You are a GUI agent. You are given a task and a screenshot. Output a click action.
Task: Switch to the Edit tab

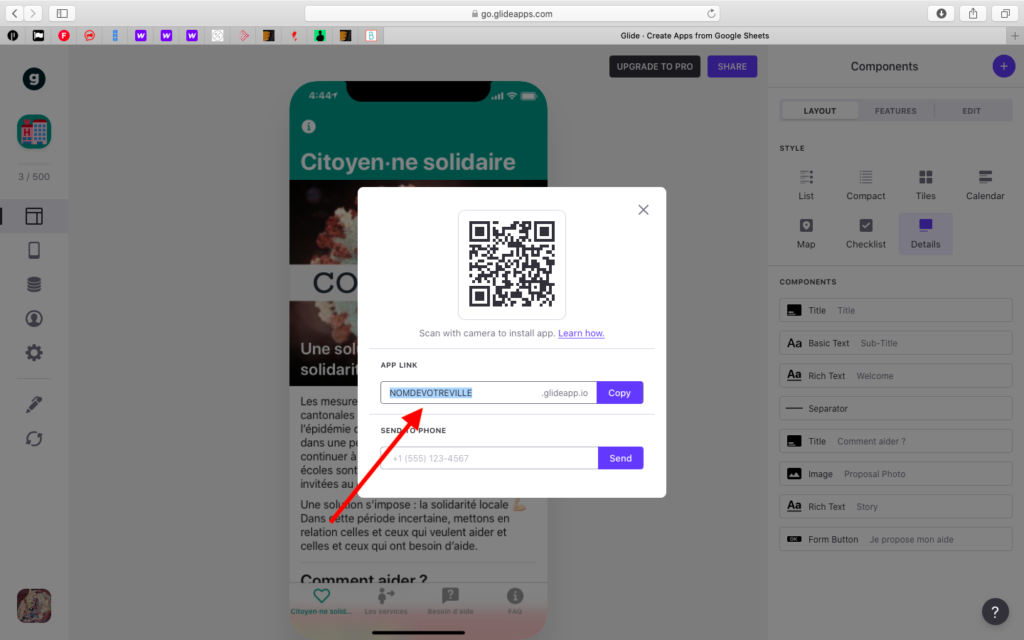[971, 111]
